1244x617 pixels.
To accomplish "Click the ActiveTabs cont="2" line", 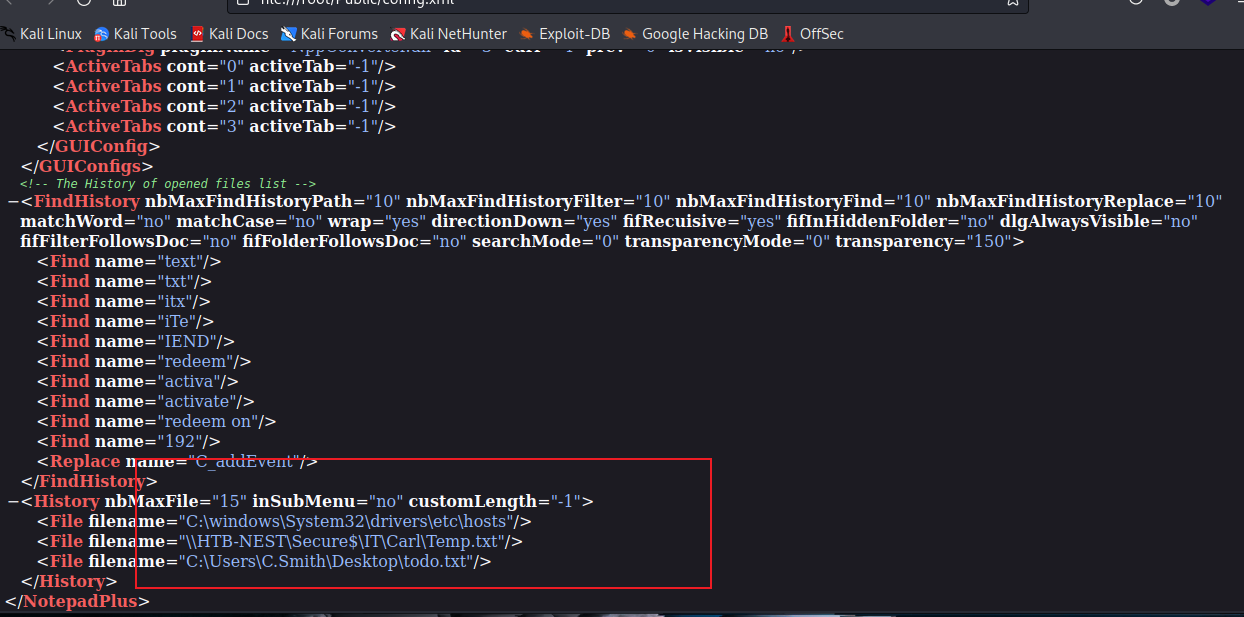I will pos(225,106).
